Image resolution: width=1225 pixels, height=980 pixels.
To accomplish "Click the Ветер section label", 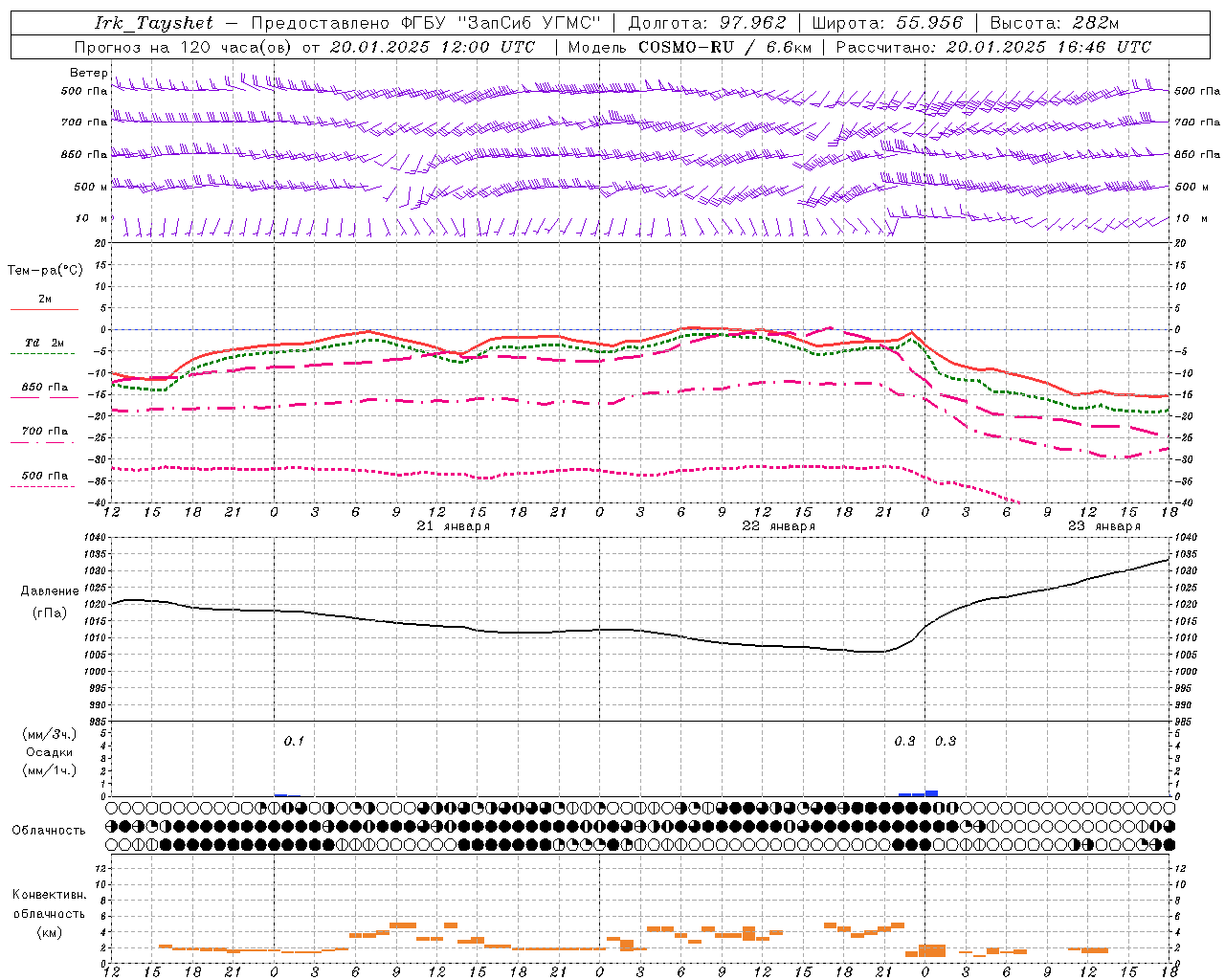I will [88, 73].
